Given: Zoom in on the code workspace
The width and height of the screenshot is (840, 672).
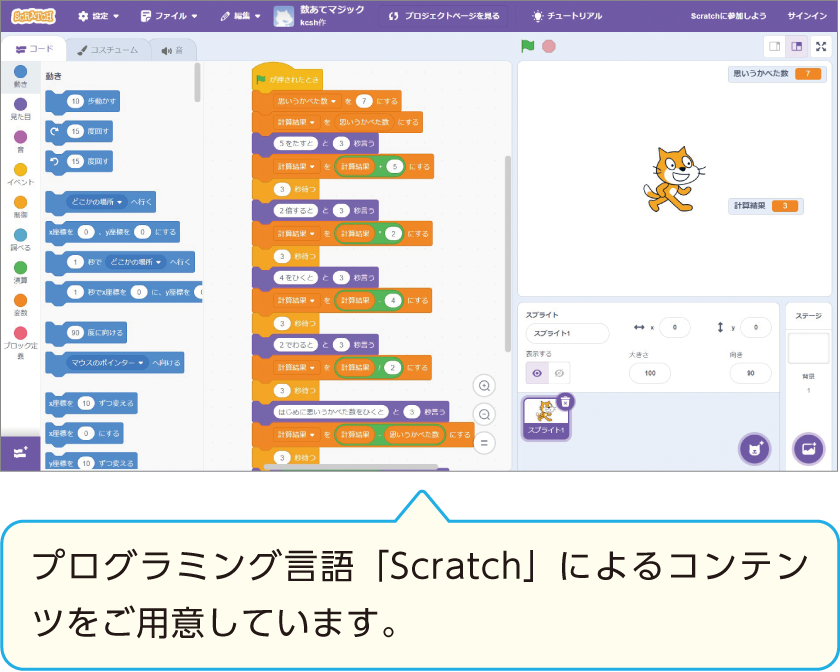Looking at the screenshot, I should [x=486, y=386].
